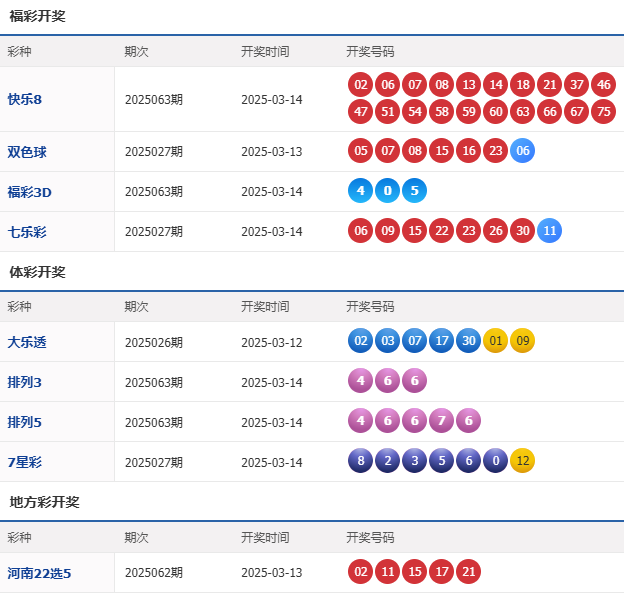Click the date 2025-03-14 in the 7星彩 row
The image size is (624, 593).
[272, 462]
